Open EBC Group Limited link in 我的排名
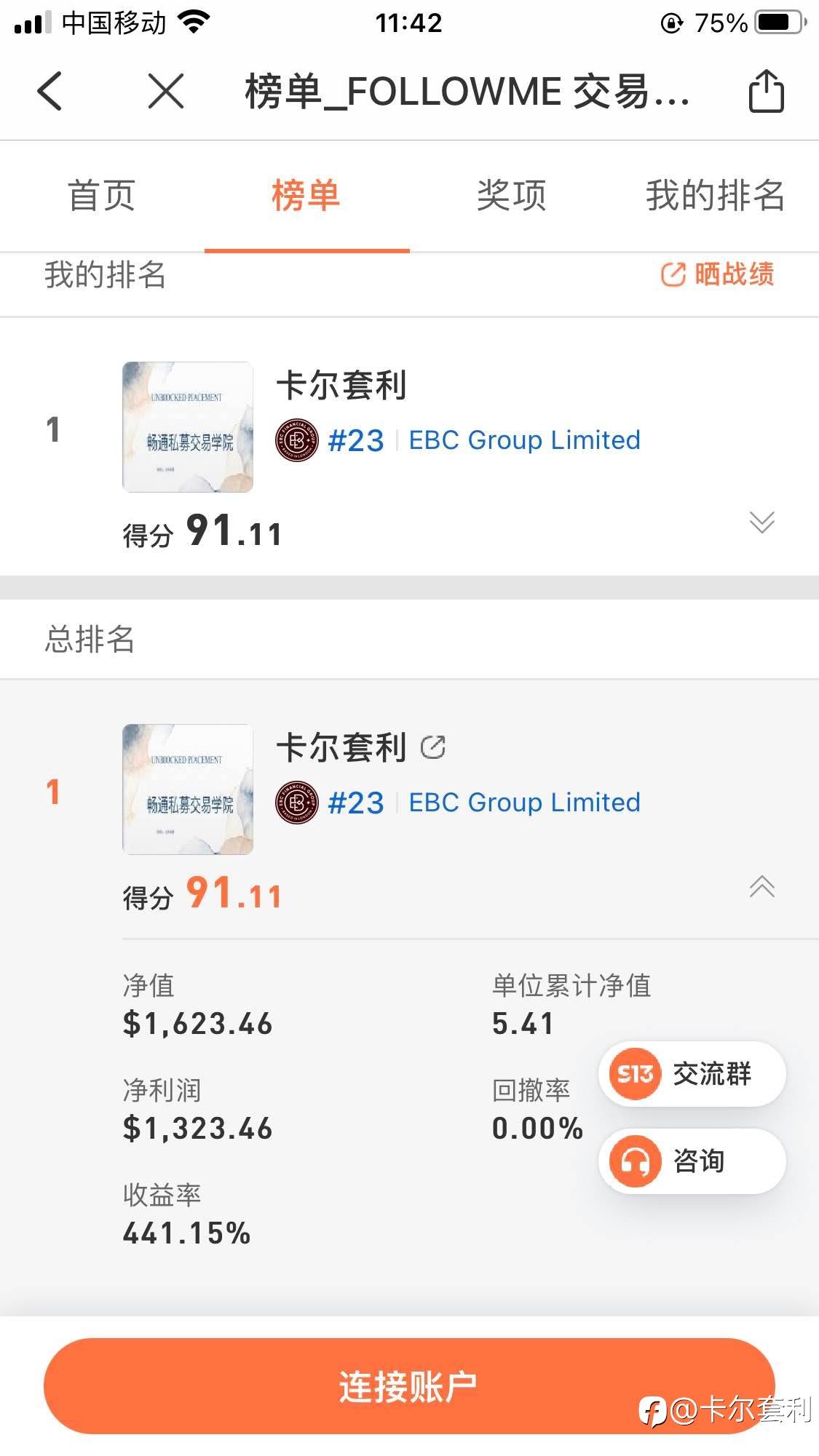The width and height of the screenshot is (819, 1456). point(524,440)
